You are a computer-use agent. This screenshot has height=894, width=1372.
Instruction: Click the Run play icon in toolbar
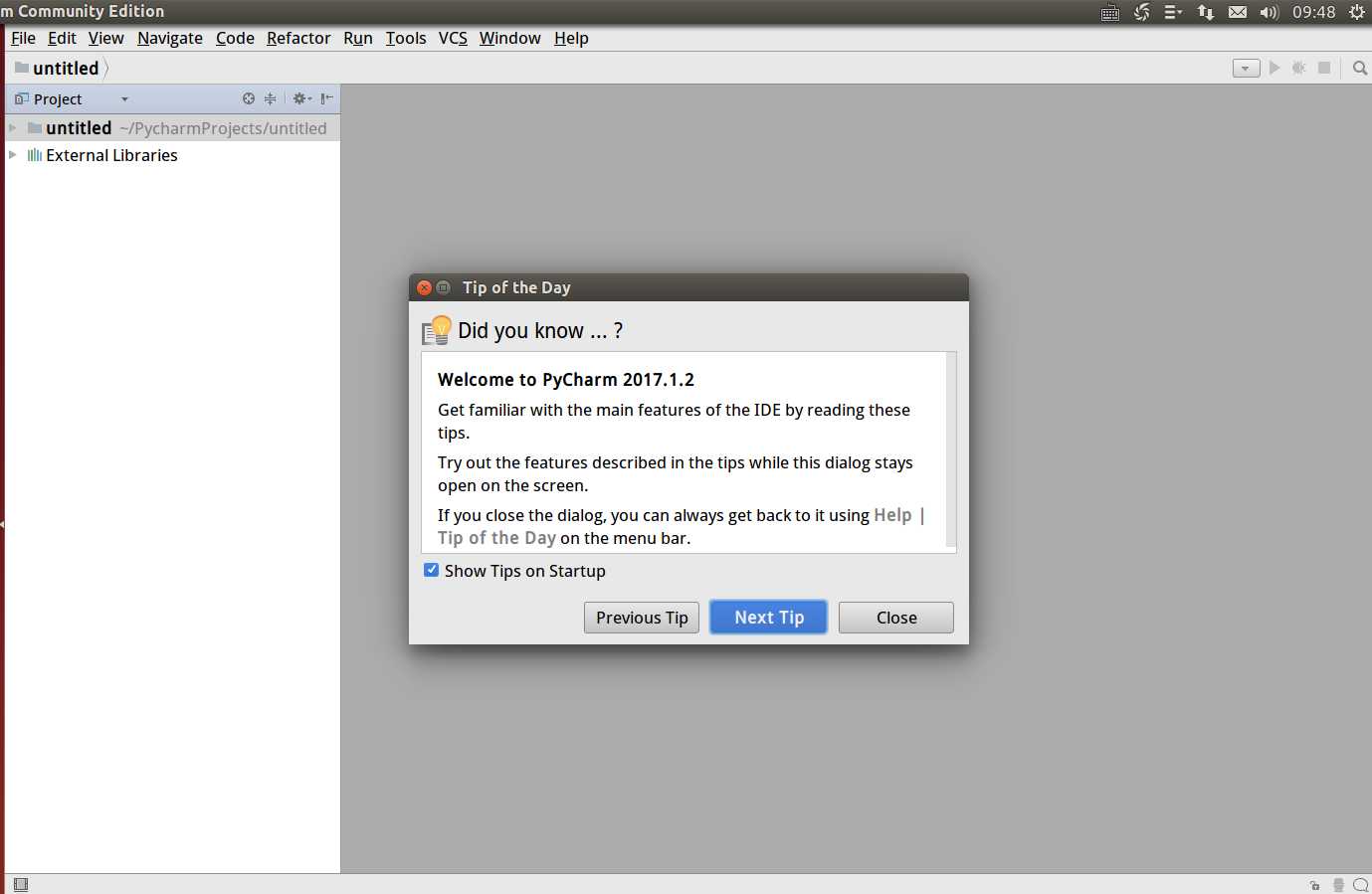(x=1274, y=68)
